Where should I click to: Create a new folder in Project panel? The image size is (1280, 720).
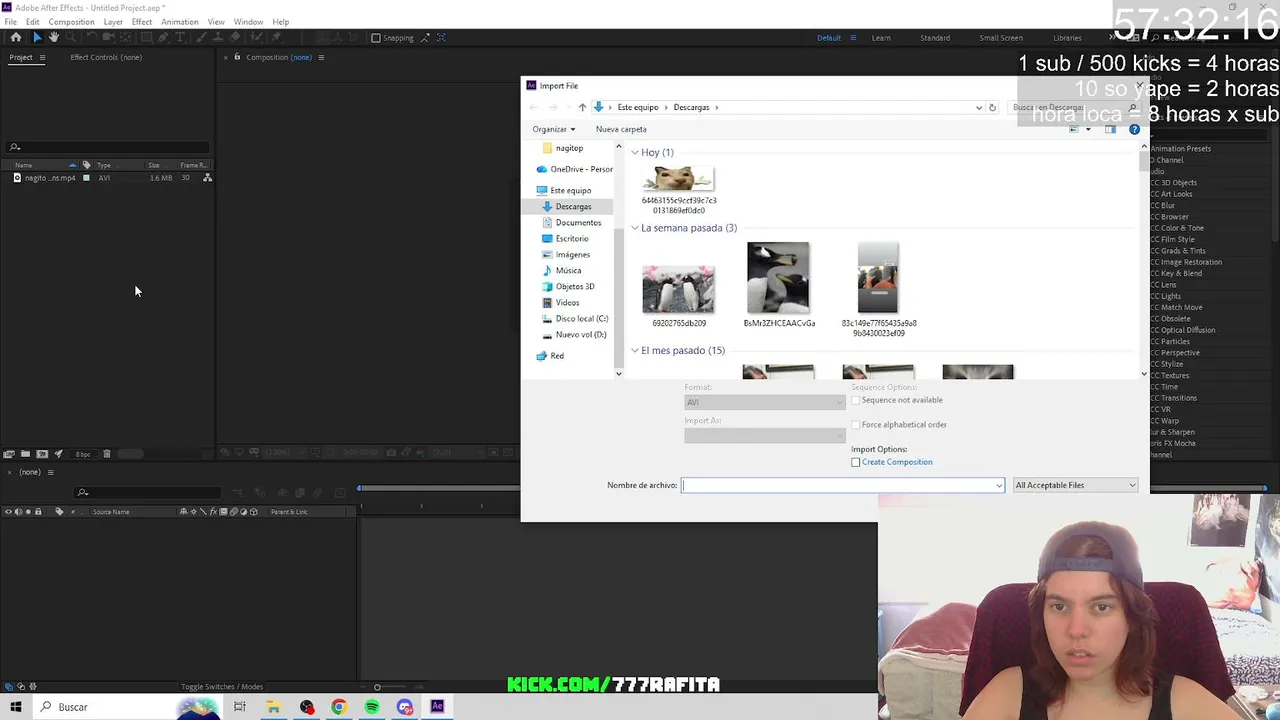(x=25, y=454)
